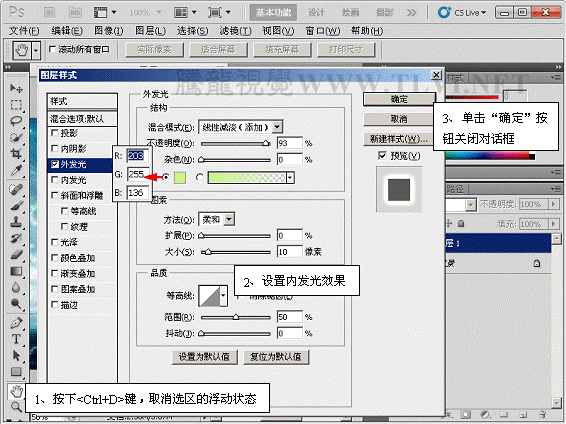Expand more workspaces chevron

[x=411, y=13]
